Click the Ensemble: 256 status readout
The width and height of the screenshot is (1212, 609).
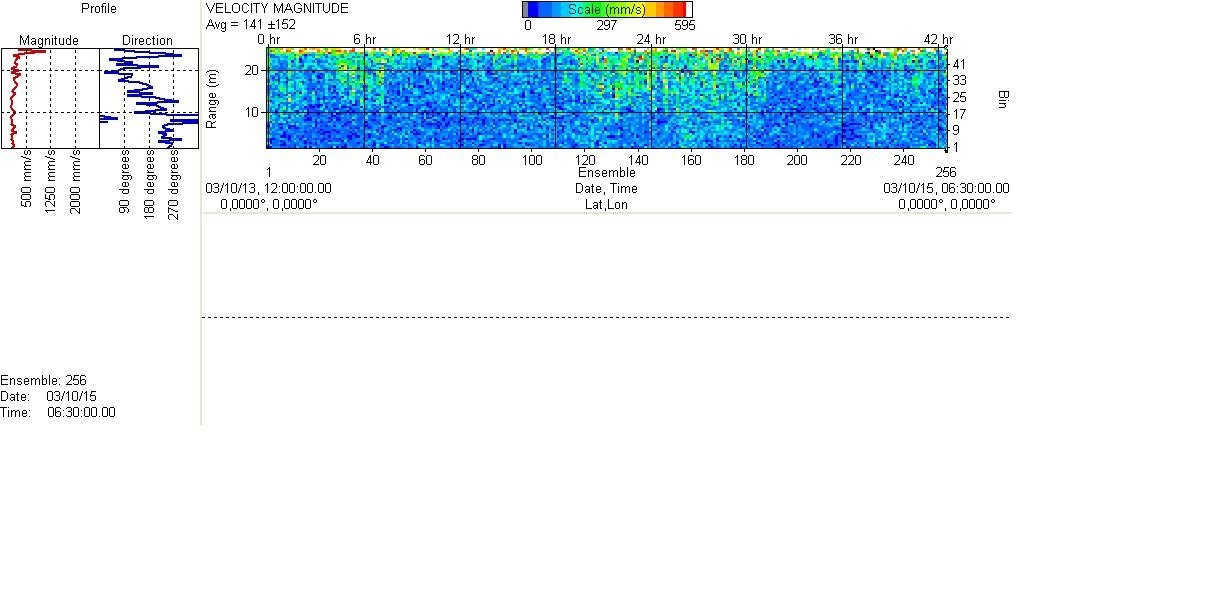click(44, 380)
